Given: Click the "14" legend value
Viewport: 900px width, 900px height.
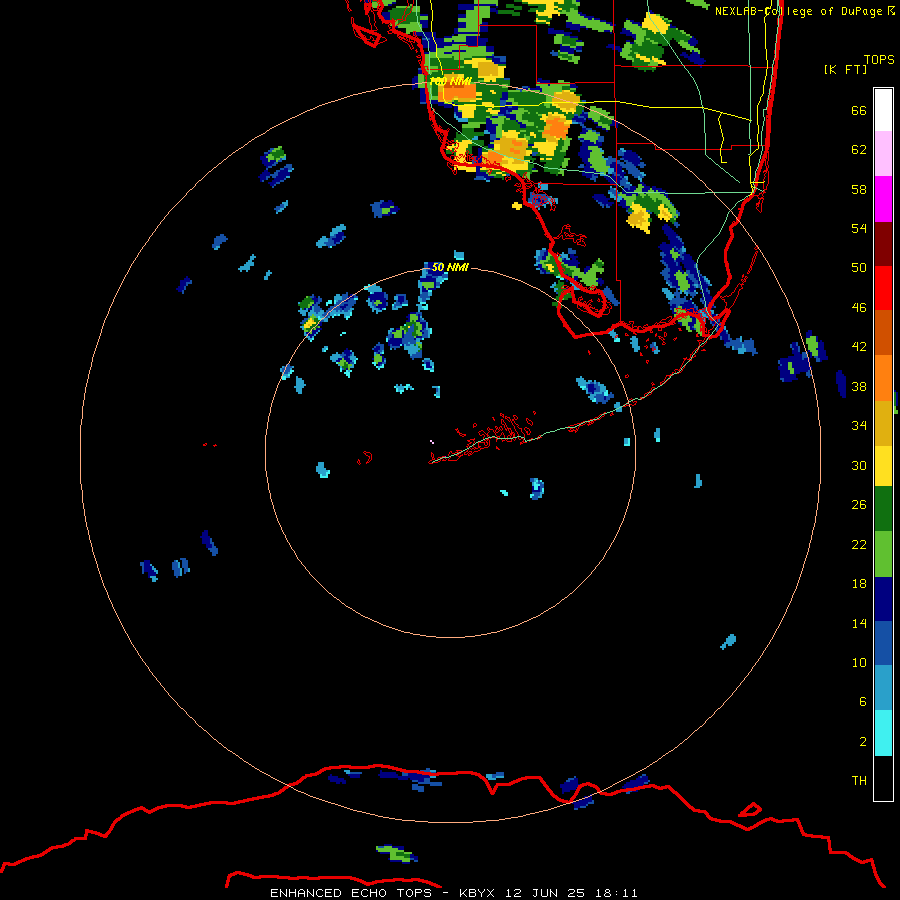Looking at the screenshot, I should pos(859,623).
